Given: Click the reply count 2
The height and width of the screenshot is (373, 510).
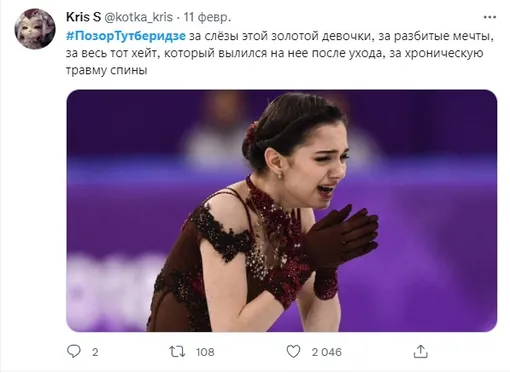Looking at the screenshot, I should pos(95,352).
